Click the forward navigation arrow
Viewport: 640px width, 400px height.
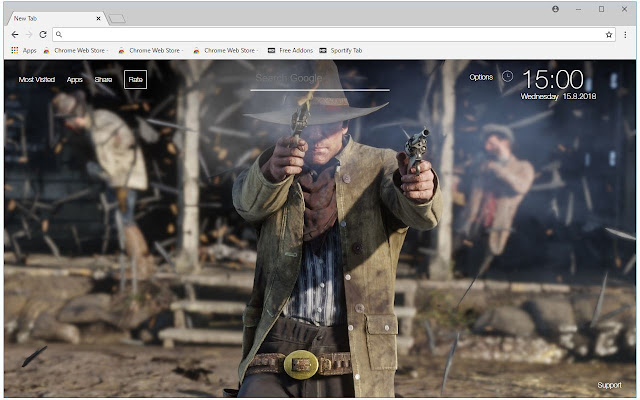click(29, 35)
